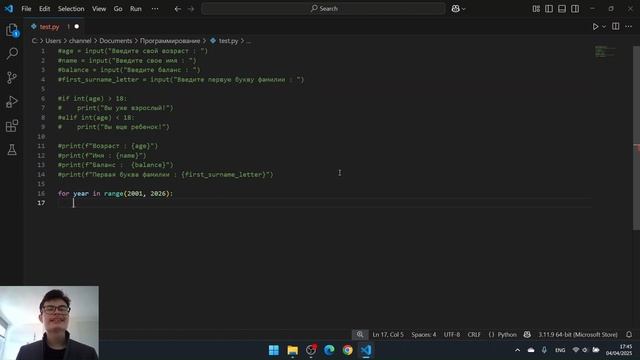Screen dimensions: 640x360
Task: Toggle the primary side bar
Action: tap(549, 9)
